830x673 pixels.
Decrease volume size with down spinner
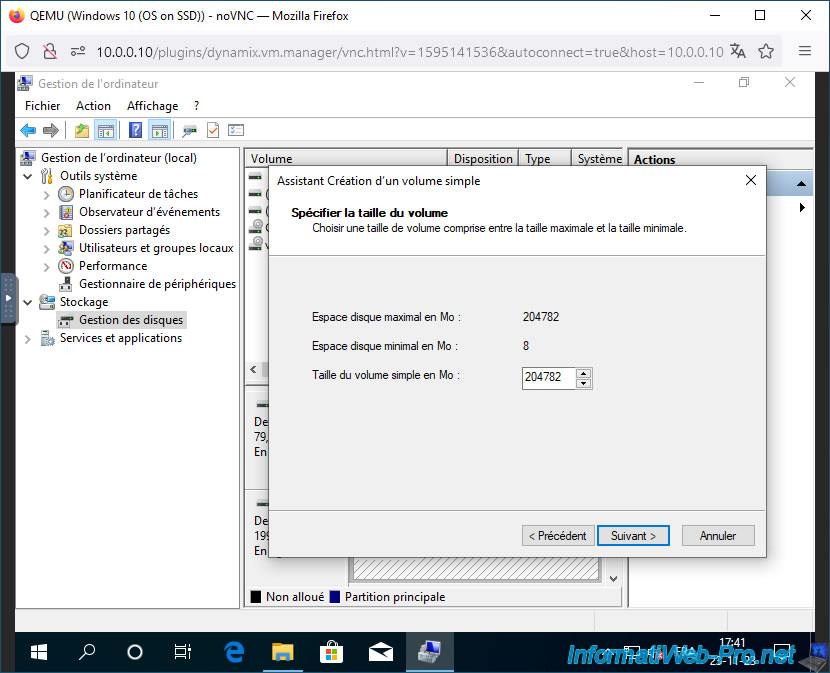point(583,383)
